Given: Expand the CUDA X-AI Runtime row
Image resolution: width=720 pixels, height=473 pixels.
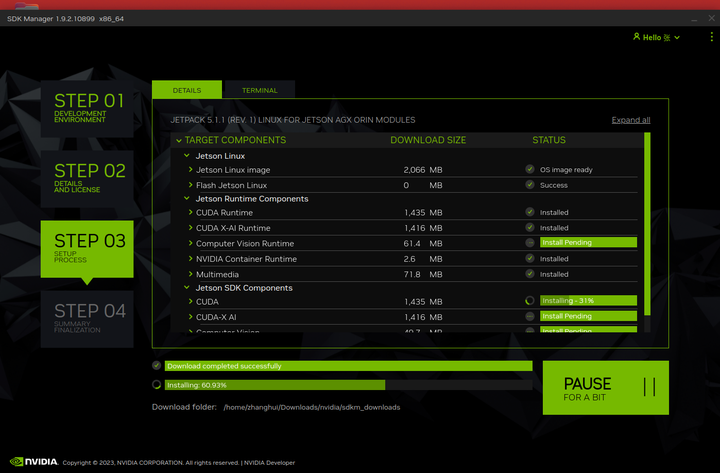Looking at the screenshot, I should pos(191,228).
